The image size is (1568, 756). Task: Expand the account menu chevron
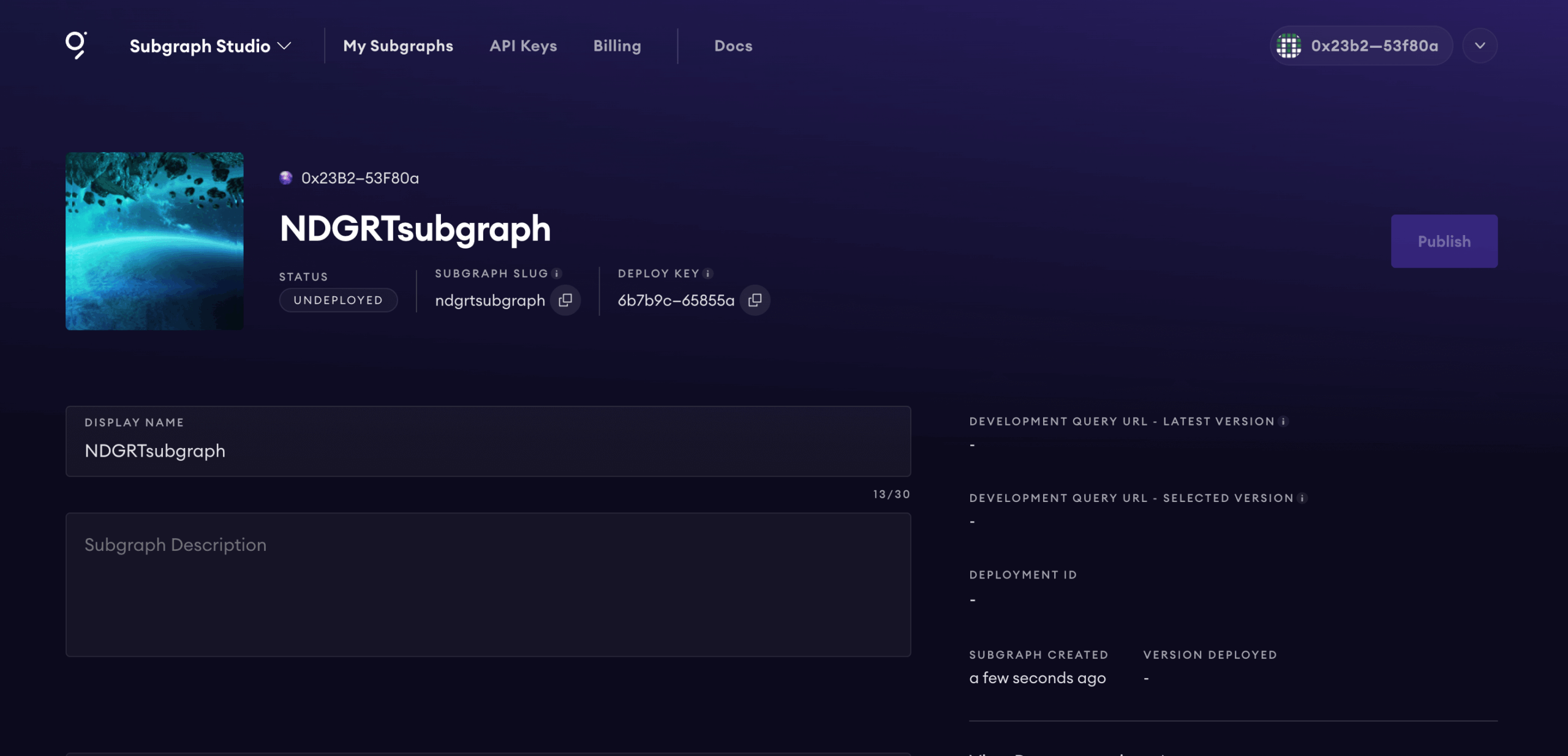(x=1480, y=46)
